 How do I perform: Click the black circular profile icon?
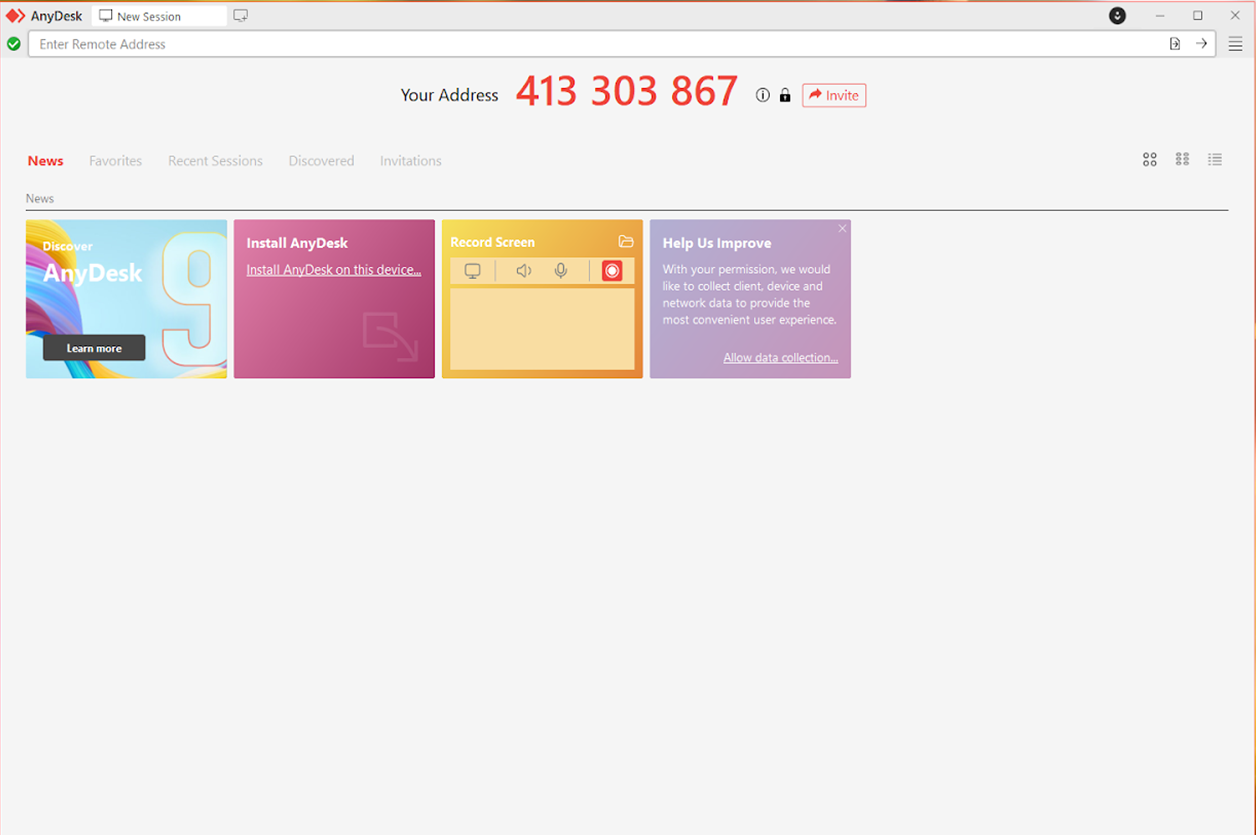[1118, 16]
